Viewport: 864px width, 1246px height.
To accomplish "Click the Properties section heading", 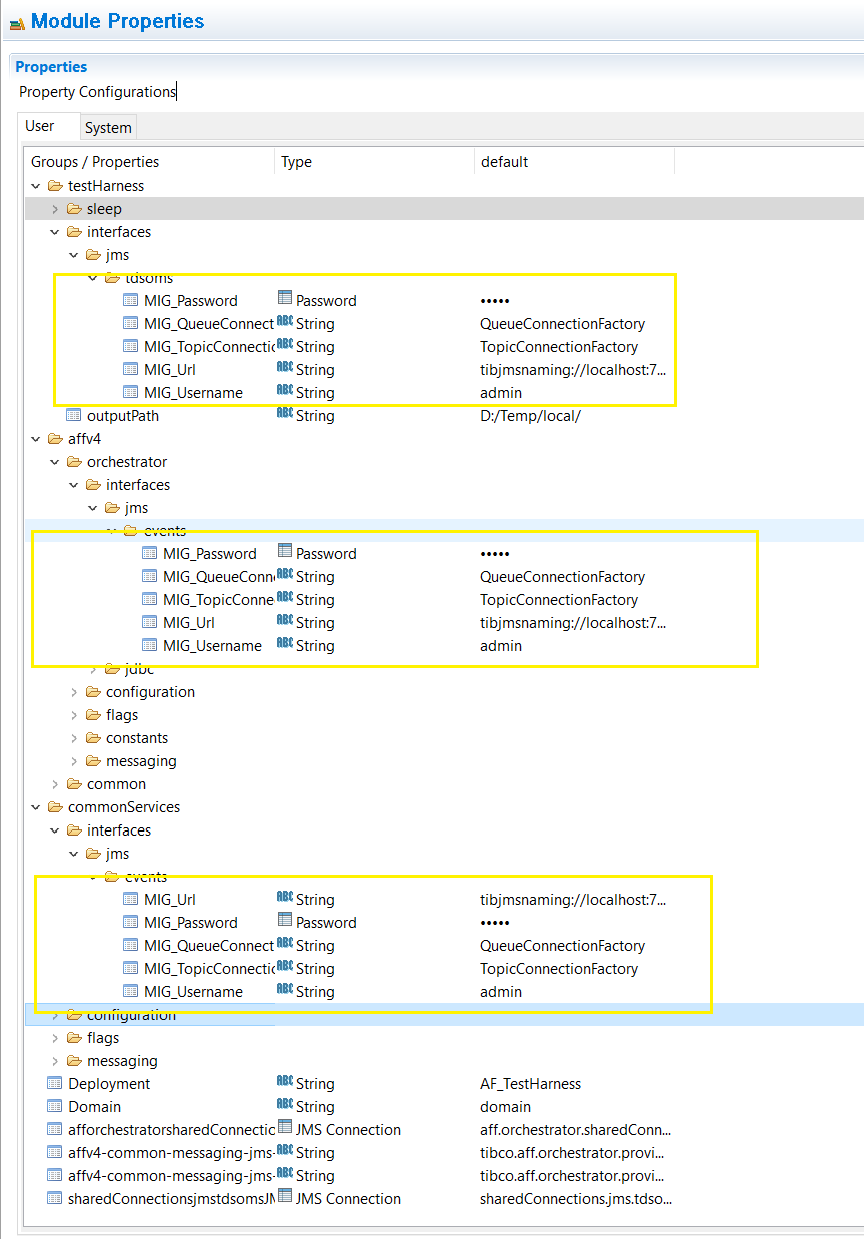I will coord(51,67).
